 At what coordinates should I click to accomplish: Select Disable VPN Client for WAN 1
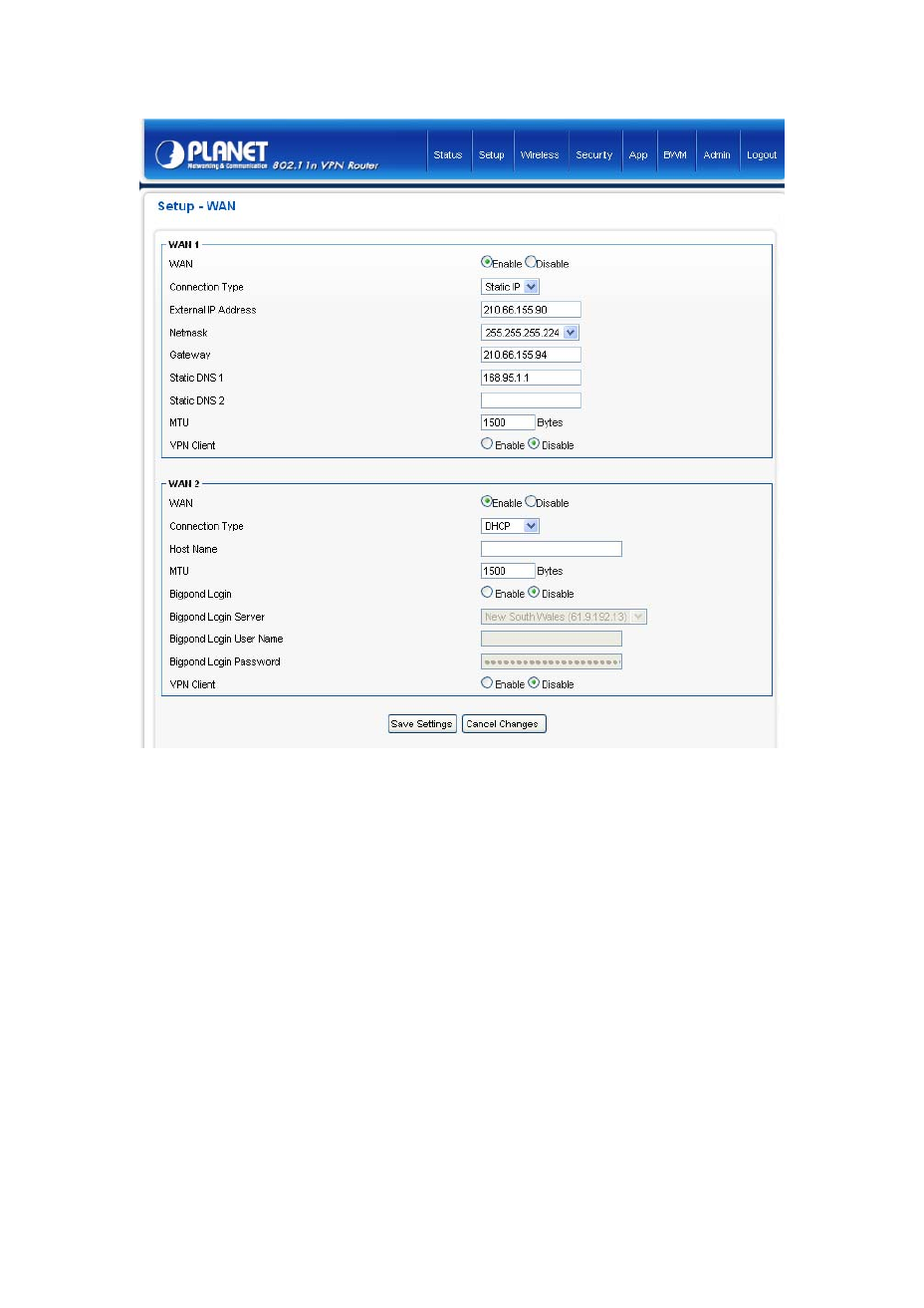tap(534, 444)
